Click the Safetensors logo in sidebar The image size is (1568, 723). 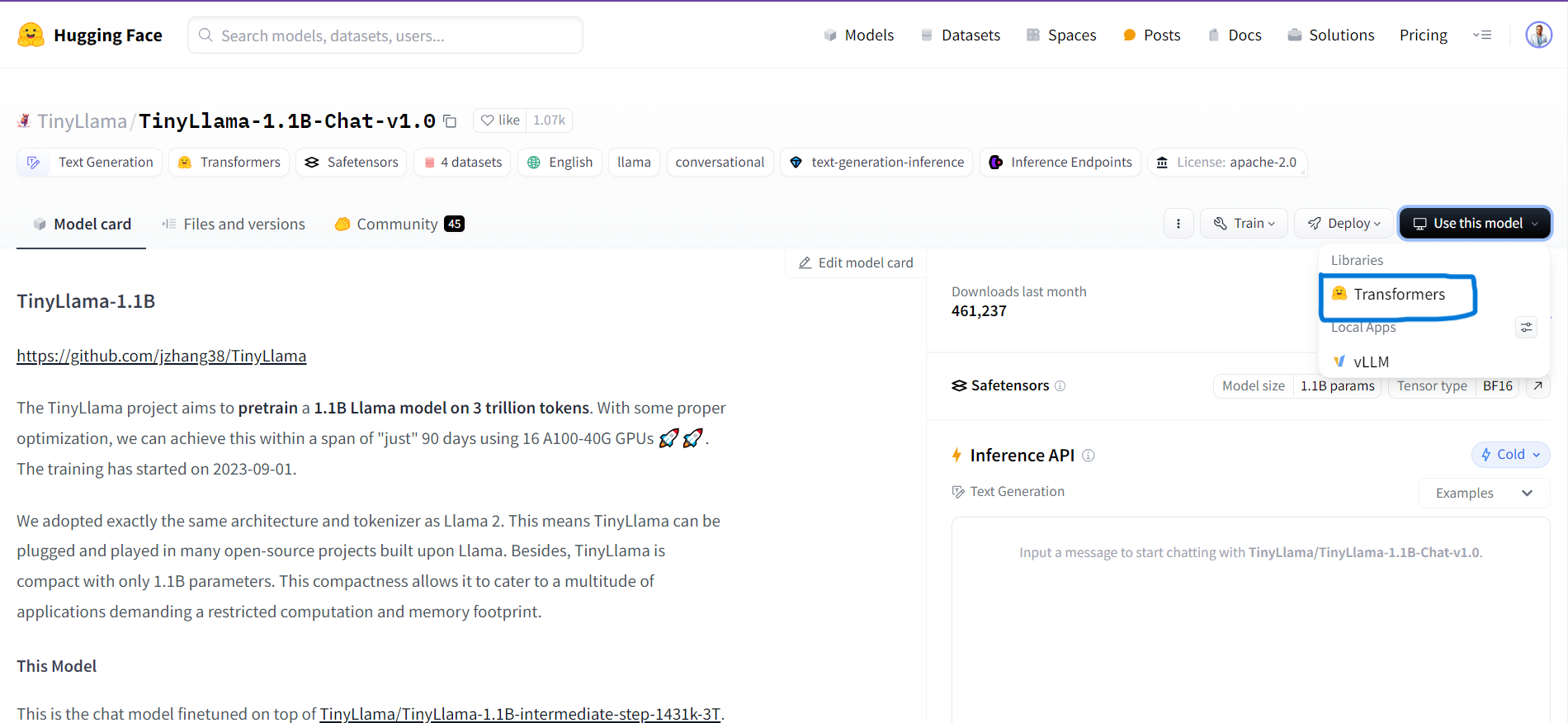click(x=959, y=385)
